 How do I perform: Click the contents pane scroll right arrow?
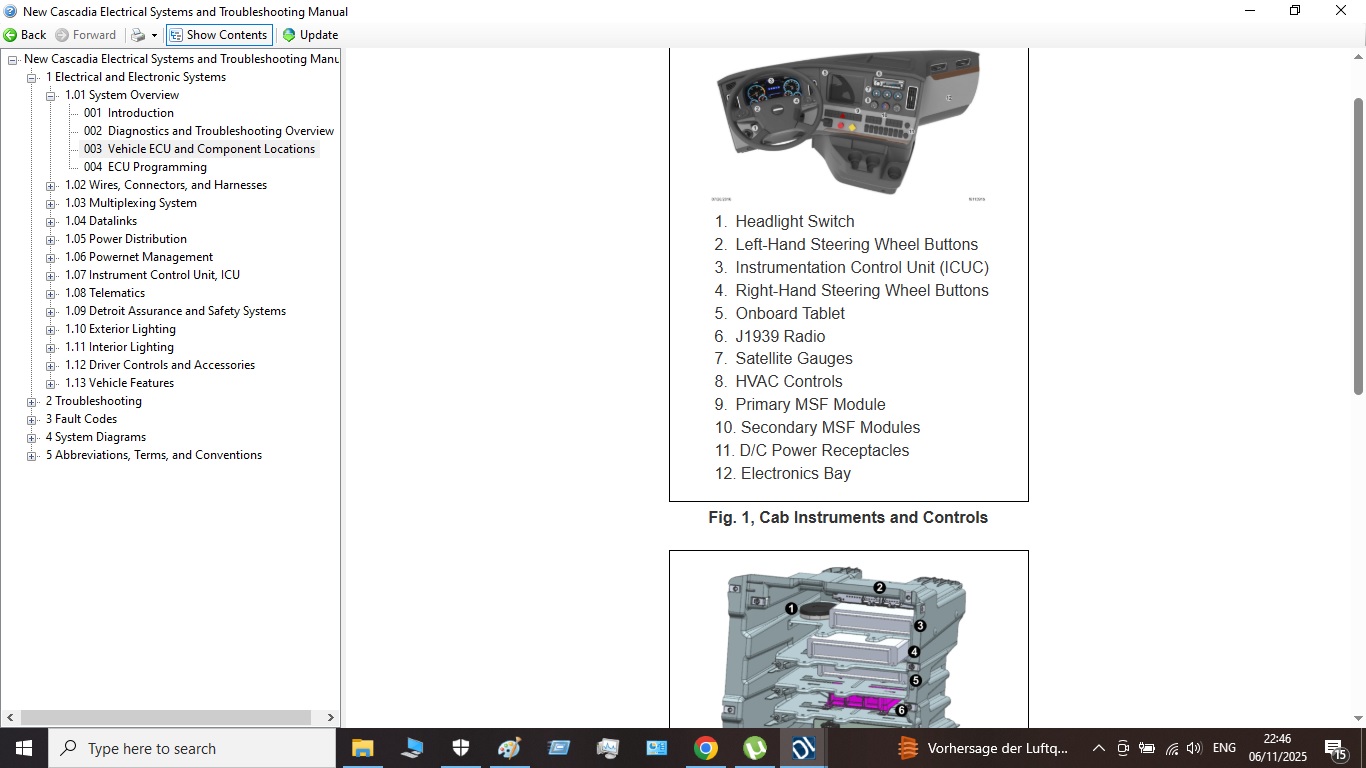pyautogui.click(x=331, y=717)
